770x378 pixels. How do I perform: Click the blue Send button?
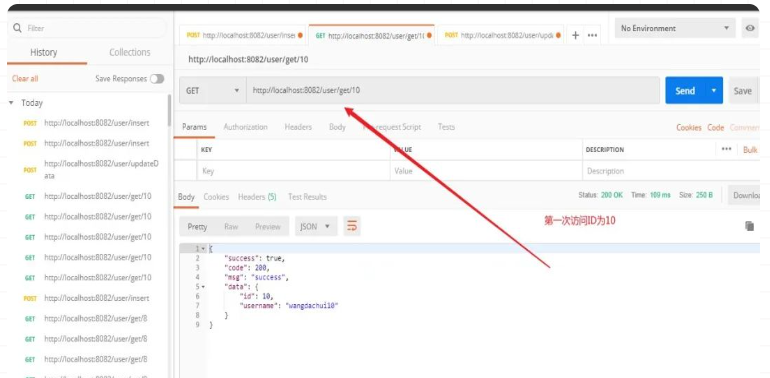coord(685,90)
